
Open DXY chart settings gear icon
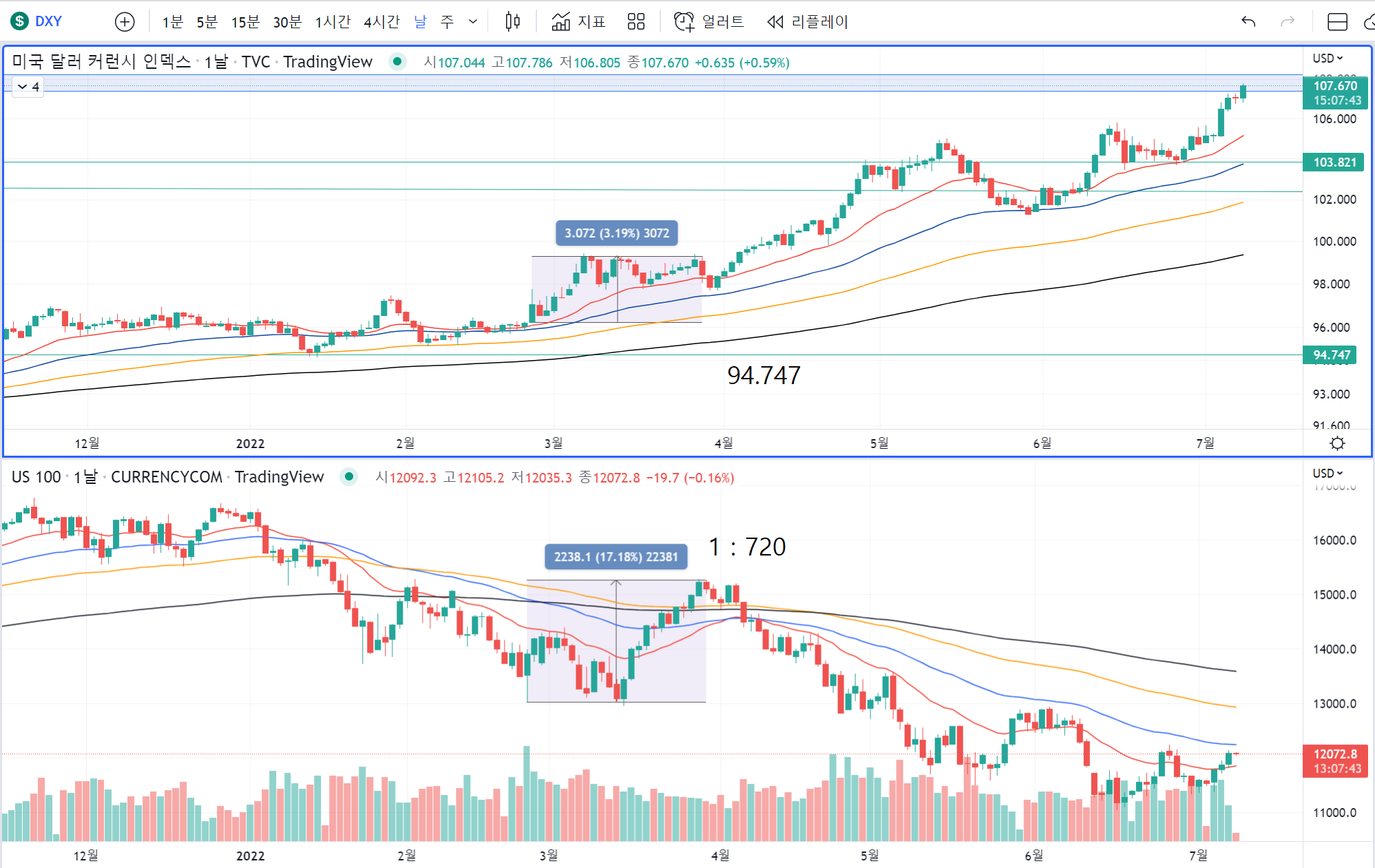coord(1337,443)
